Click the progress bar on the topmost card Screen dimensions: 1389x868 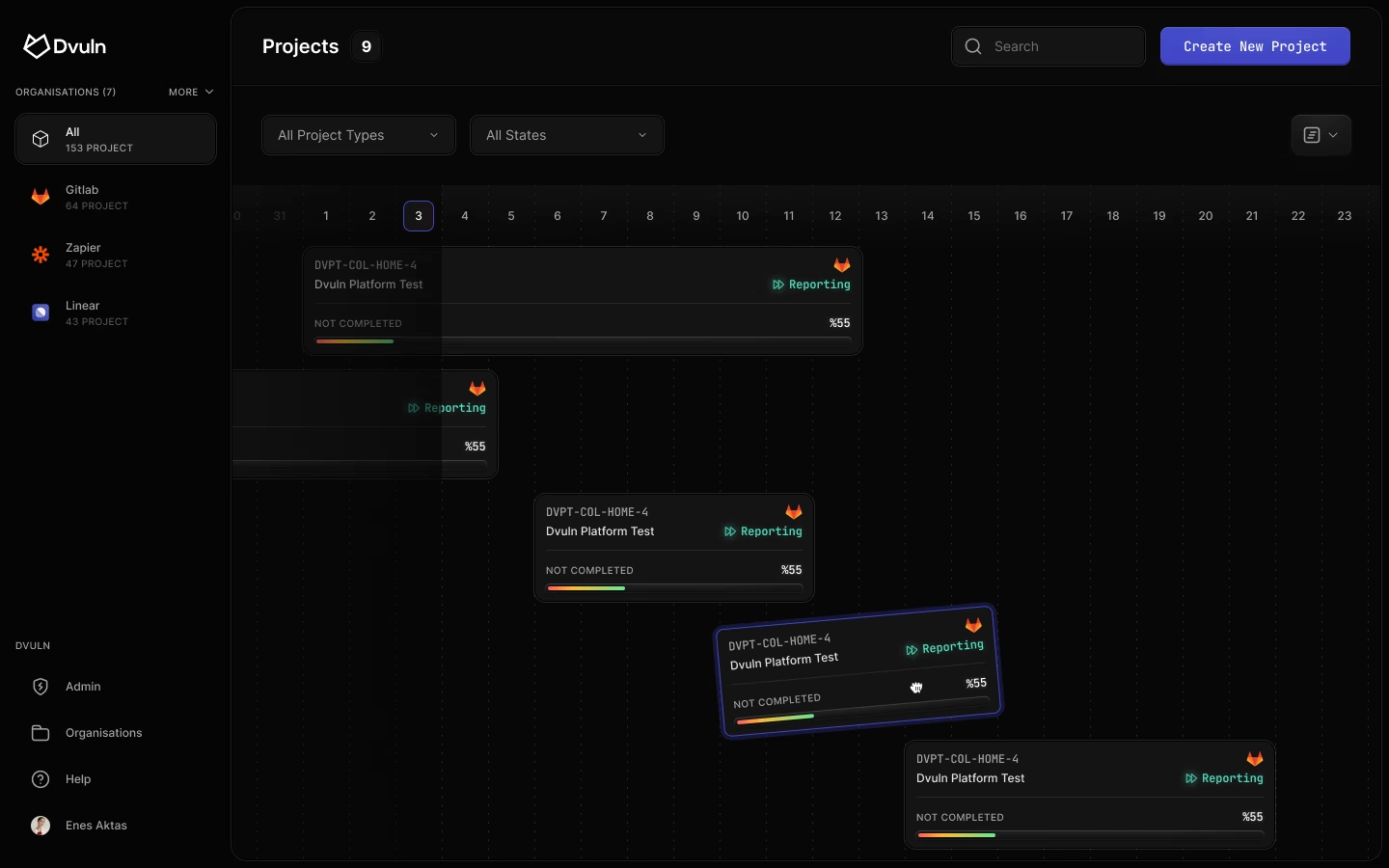[583, 341]
